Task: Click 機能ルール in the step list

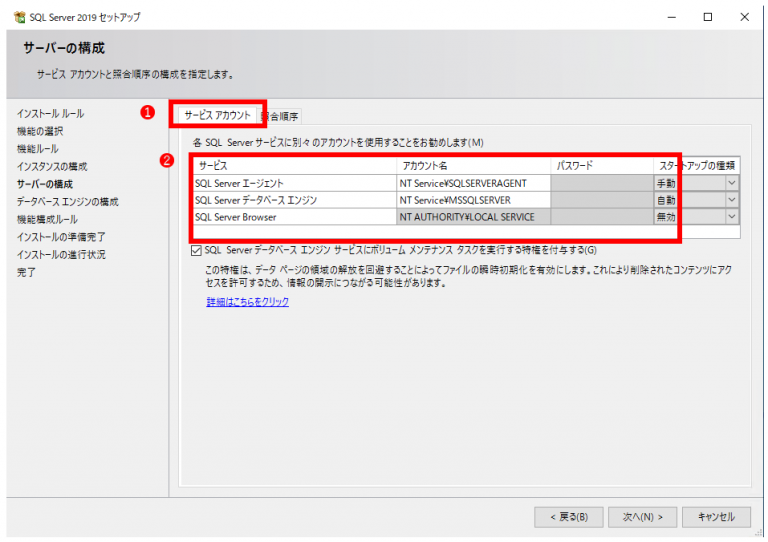Action: click(37, 149)
